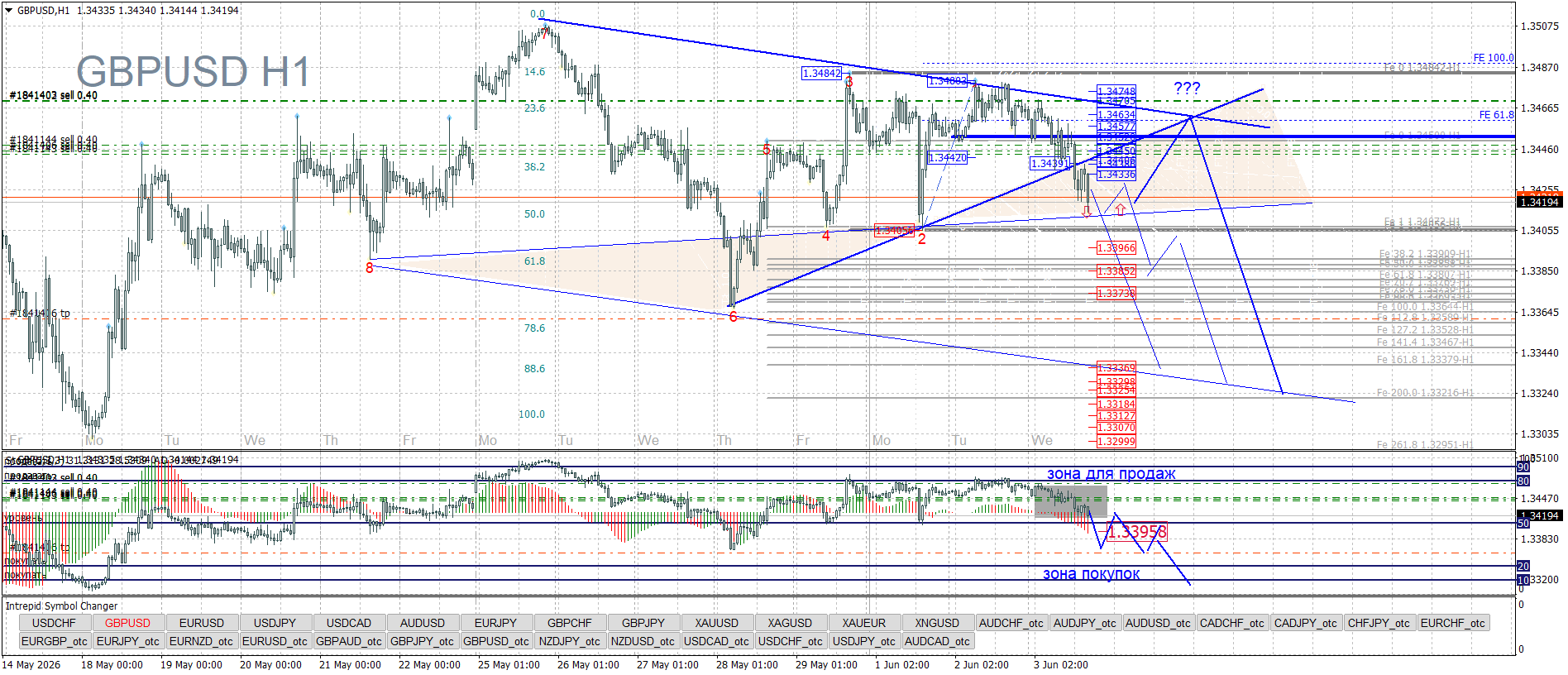Choose CADCHF_otc symbol button
This screenshot has width=1568, height=675.
1232,623
